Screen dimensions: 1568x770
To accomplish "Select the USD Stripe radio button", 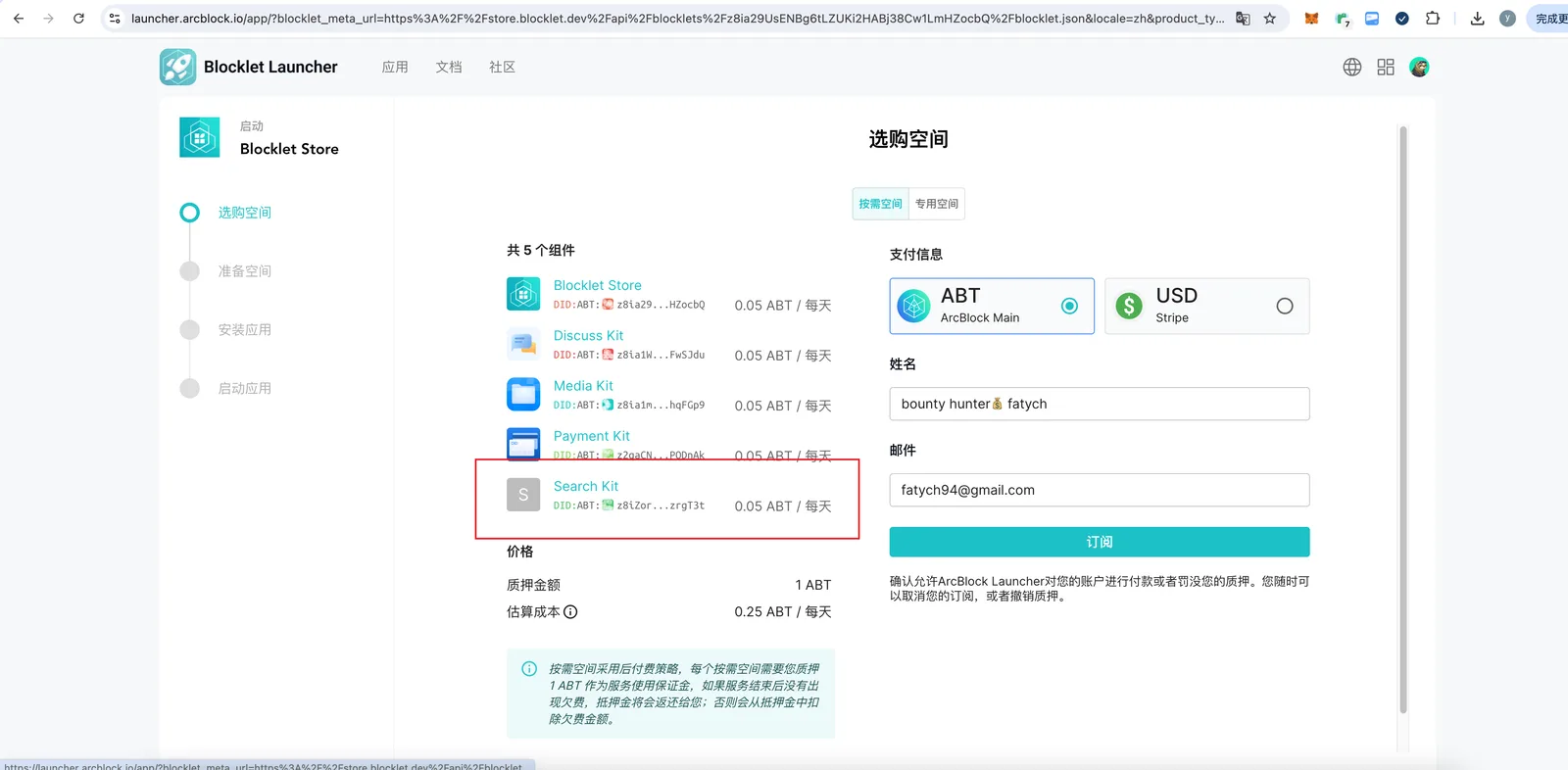I will (x=1285, y=306).
